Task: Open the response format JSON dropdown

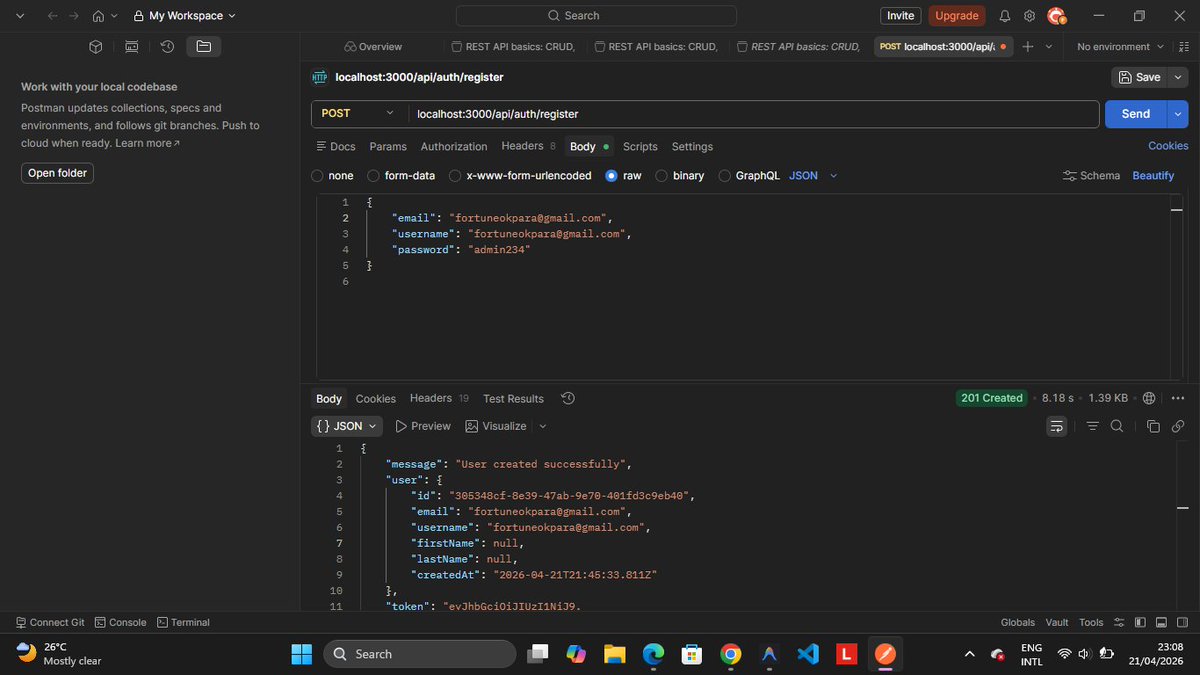Action: point(346,426)
